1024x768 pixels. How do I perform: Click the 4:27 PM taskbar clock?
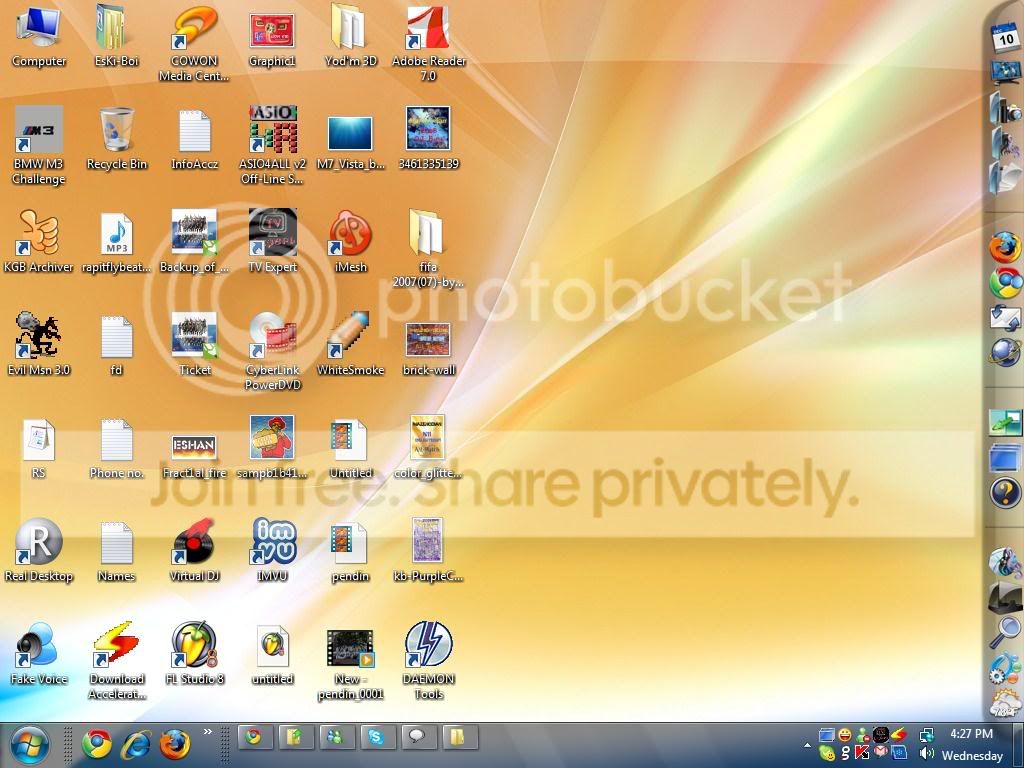coord(971,734)
